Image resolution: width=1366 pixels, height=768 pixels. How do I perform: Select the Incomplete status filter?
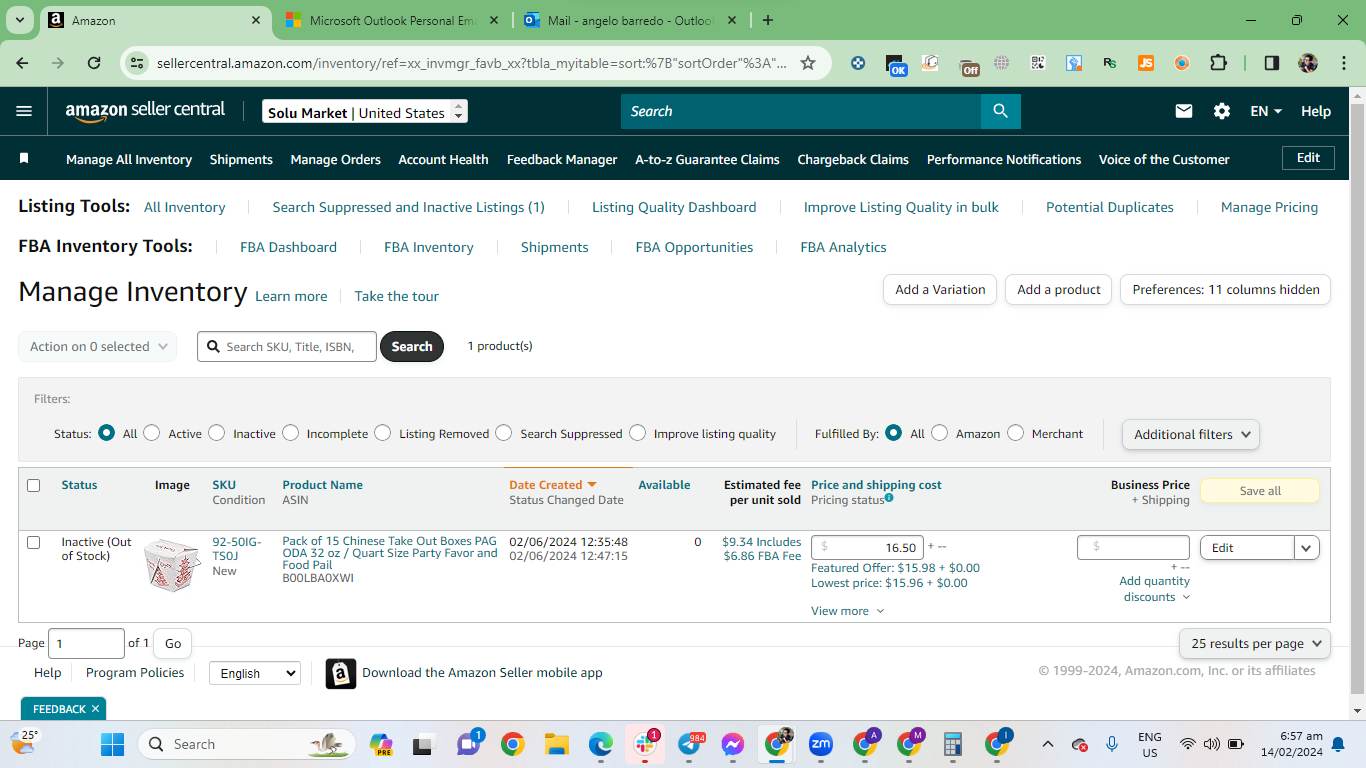[x=291, y=433]
